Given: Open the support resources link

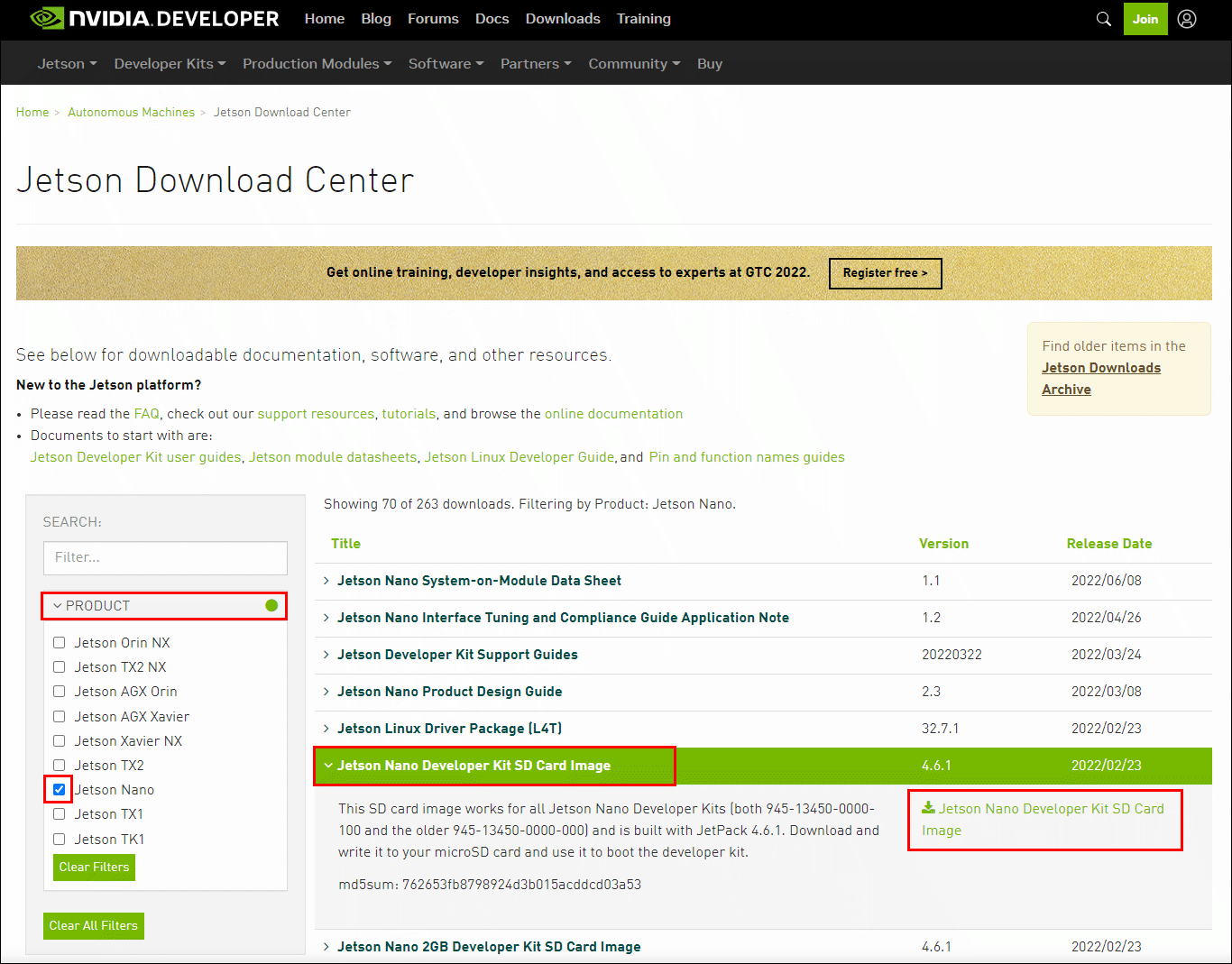Looking at the screenshot, I should (x=316, y=414).
